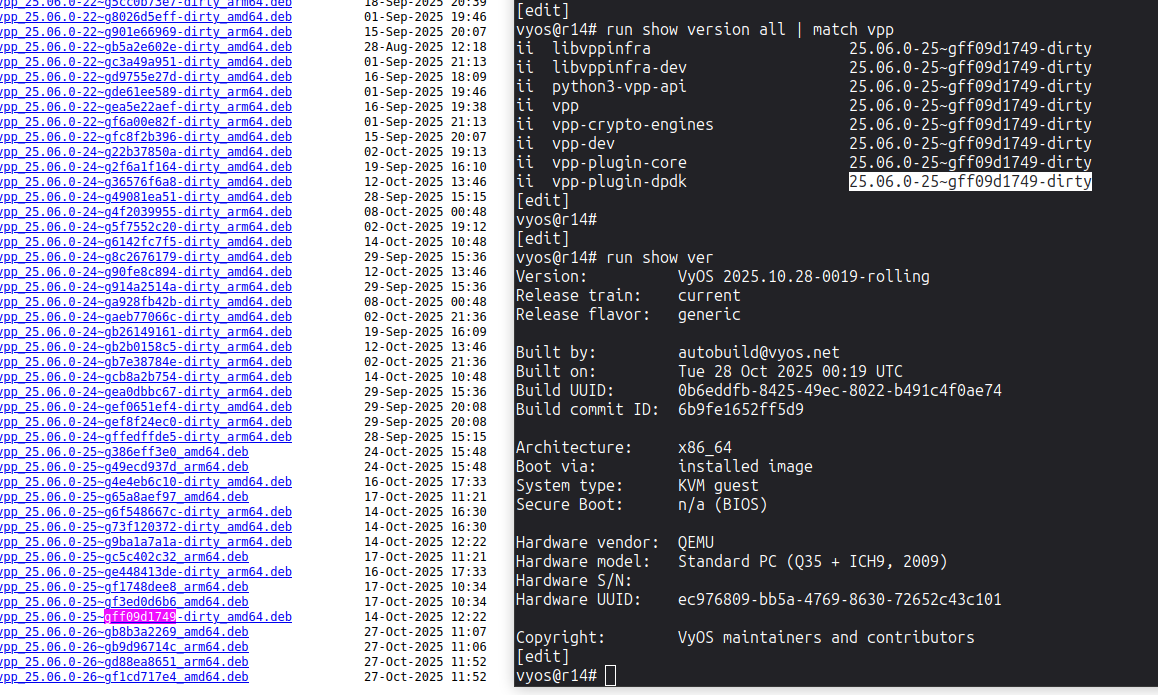Screen dimensions: 1158x695
Task: Open vpp 25.06.0-22 gfc8f2b396-dirty amd64 link
Action: coord(146,137)
